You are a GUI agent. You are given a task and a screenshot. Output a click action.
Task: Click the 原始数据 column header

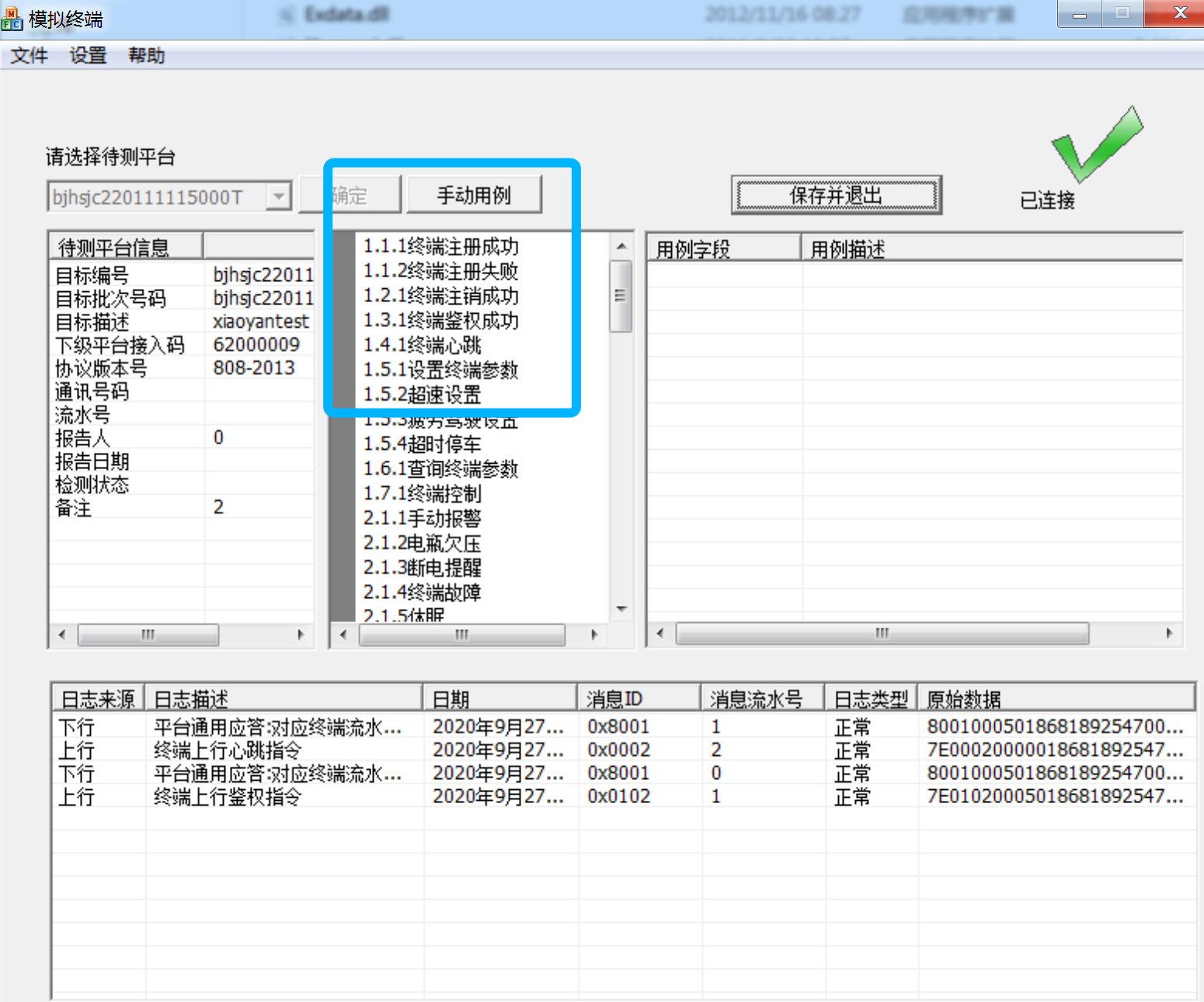click(x=963, y=698)
